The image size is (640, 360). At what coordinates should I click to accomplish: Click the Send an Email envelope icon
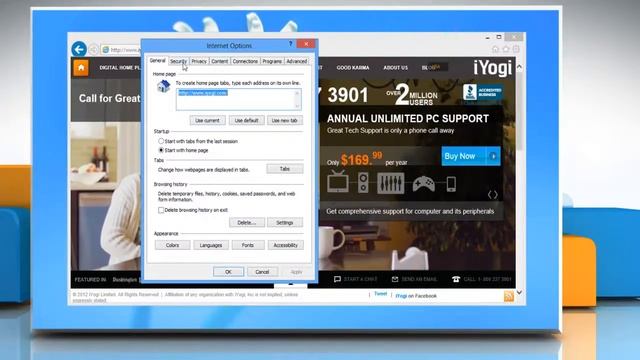[x=395, y=279]
